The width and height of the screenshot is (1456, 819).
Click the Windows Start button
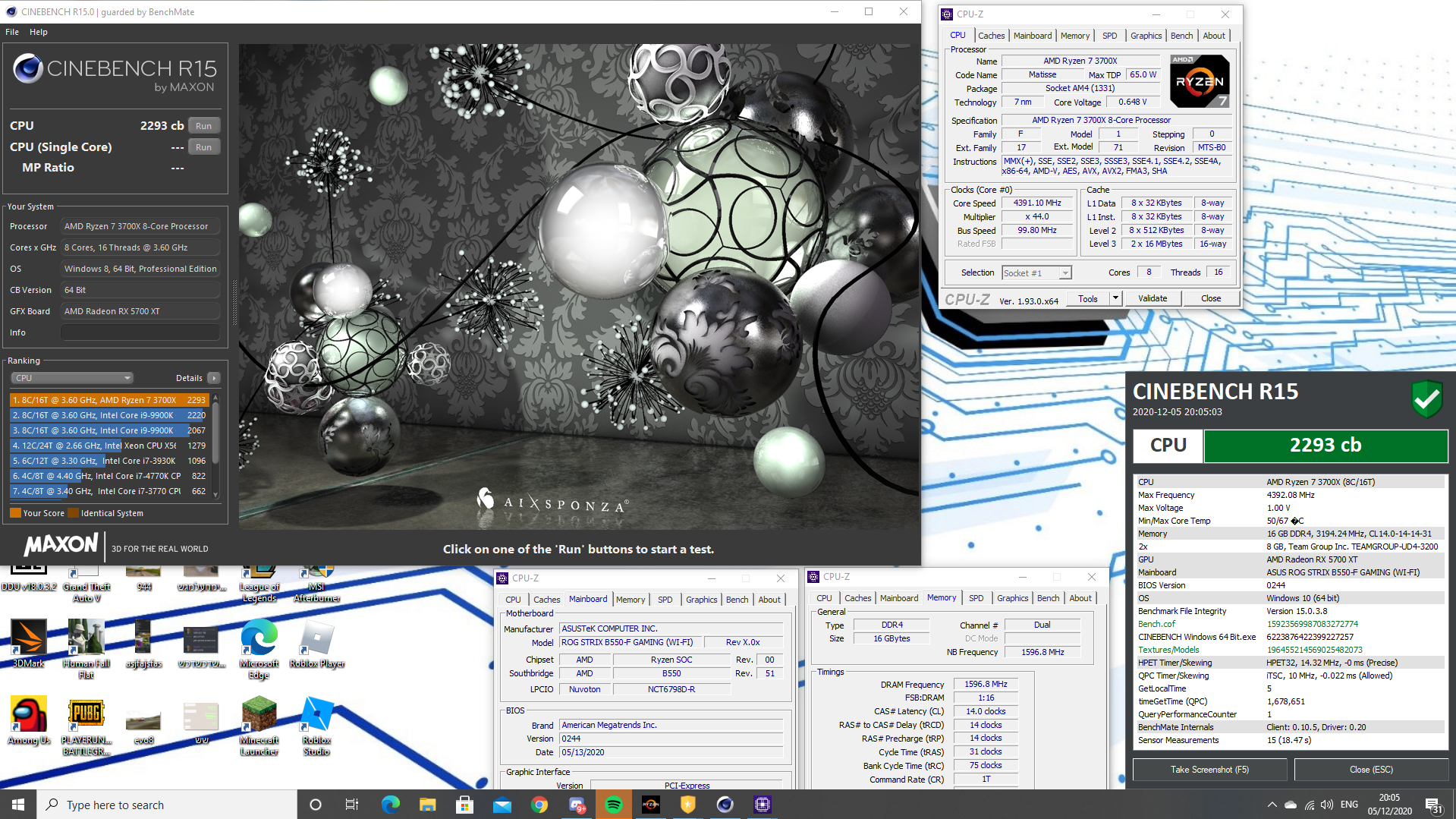coord(18,805)
